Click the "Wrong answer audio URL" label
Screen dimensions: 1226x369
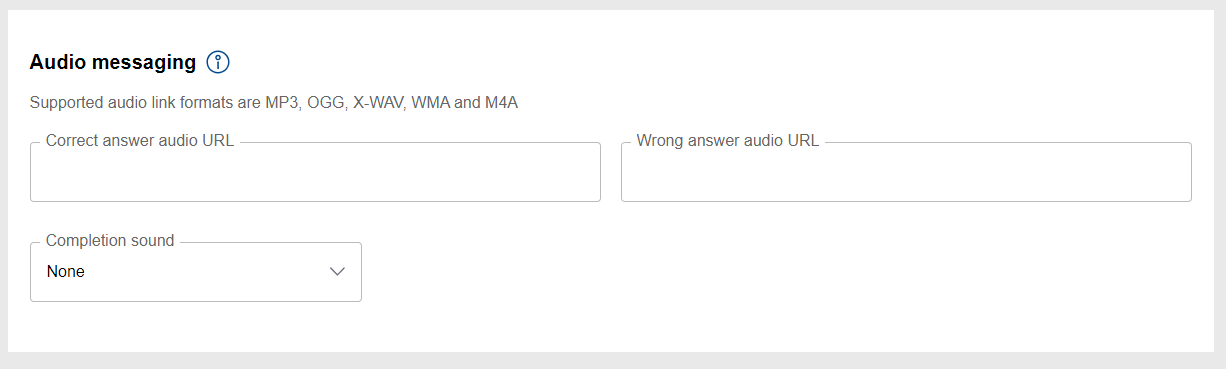(728, 141)
